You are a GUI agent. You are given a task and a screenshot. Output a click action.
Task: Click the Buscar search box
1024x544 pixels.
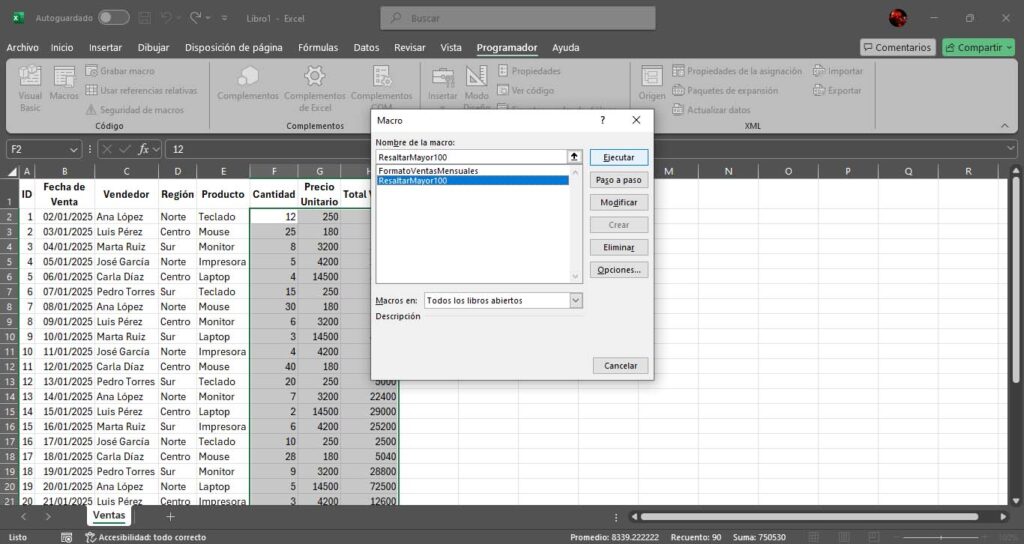coord(518,18)
